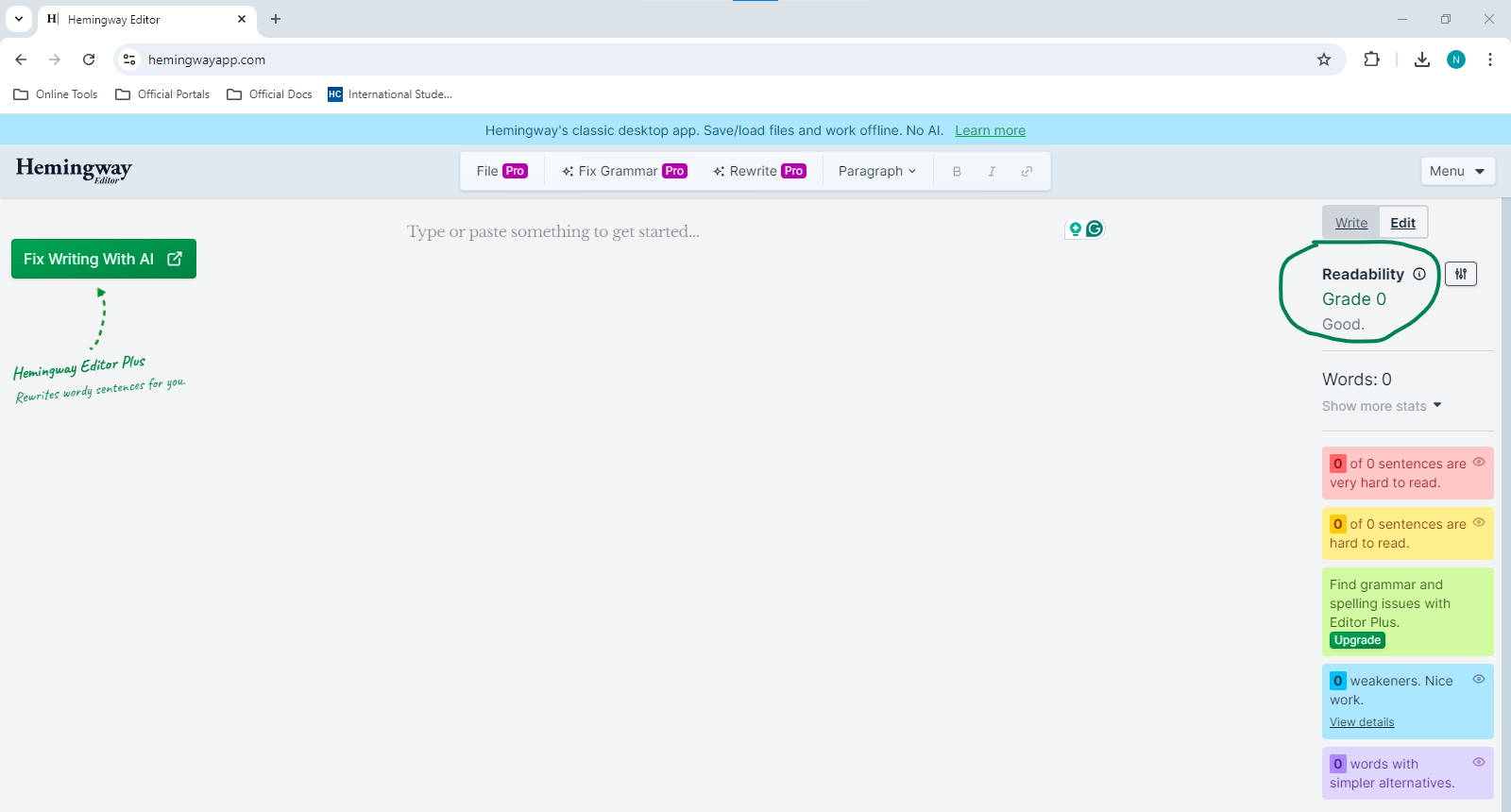Open the File menu
This screenshot has width=1511, height=812.
(x=501, y=171)
